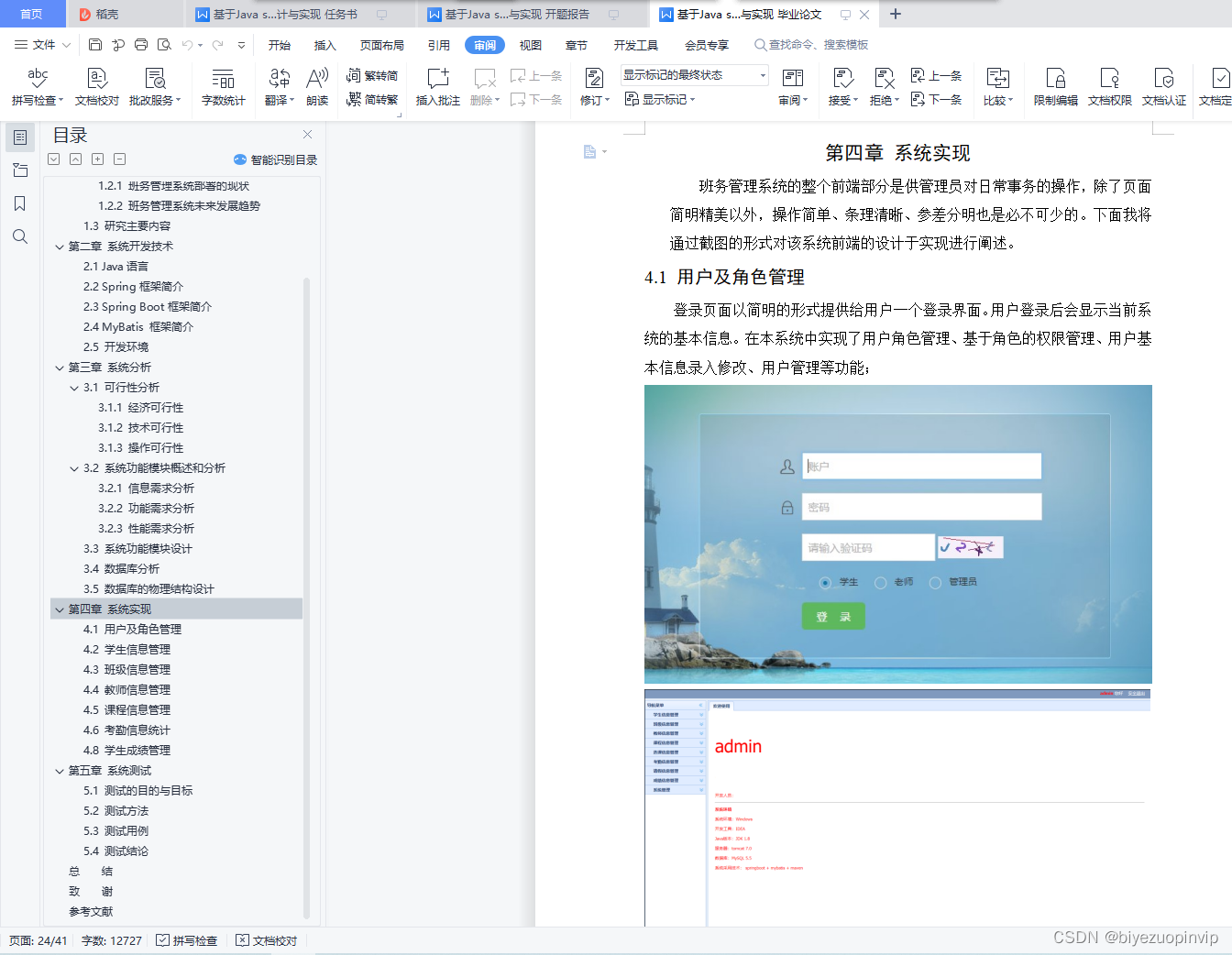Select the 老师 radio button in login image

tap(880, 582)
